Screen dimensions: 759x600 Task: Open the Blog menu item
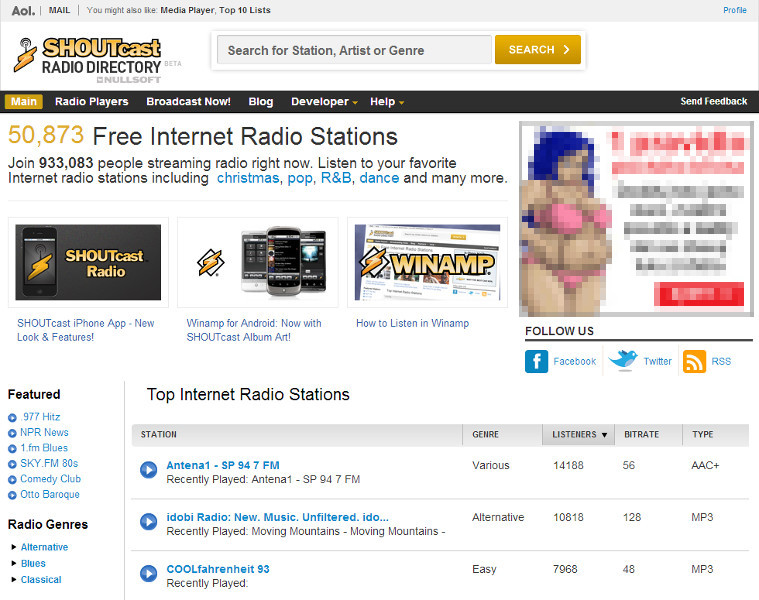260,102
